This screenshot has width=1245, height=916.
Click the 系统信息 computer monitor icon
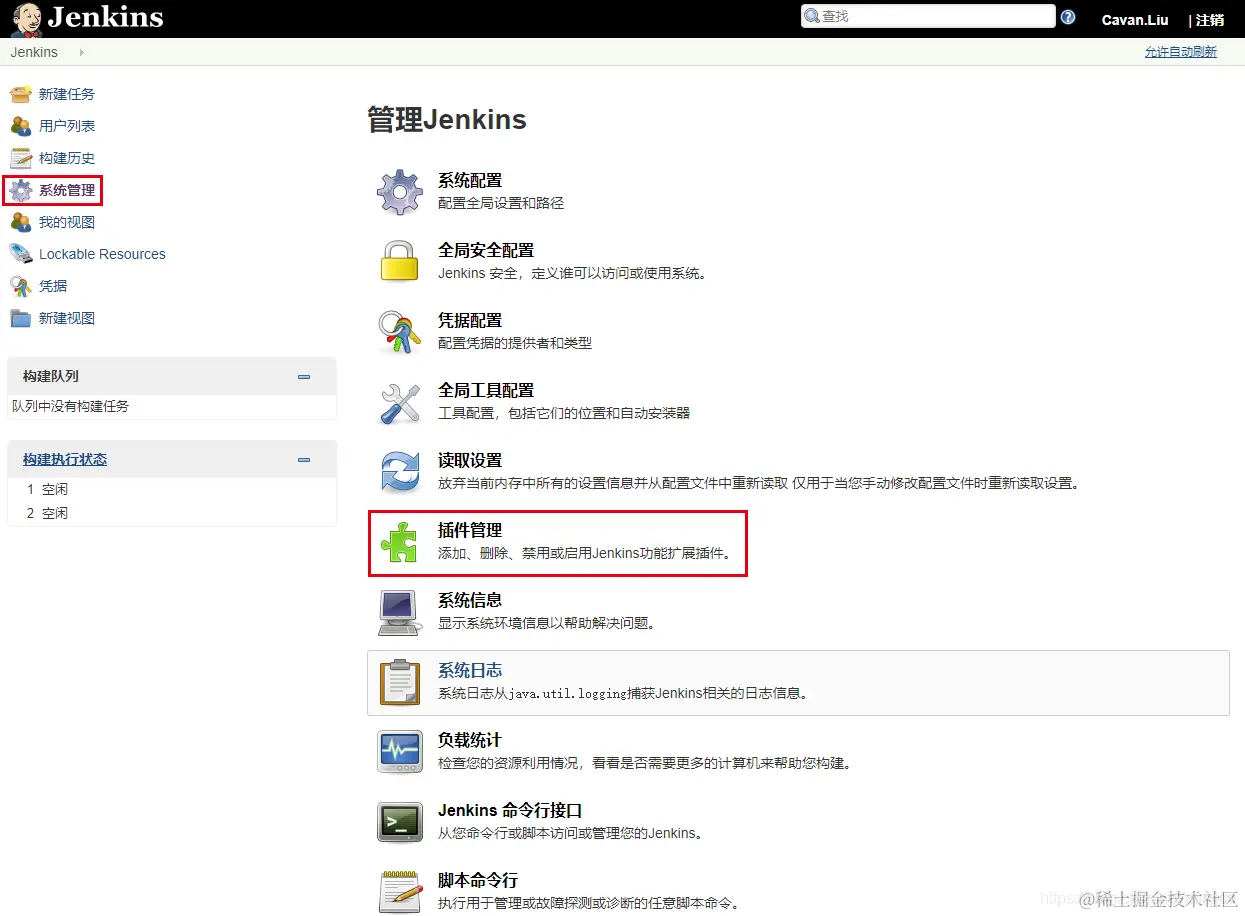tap(400, 612)
